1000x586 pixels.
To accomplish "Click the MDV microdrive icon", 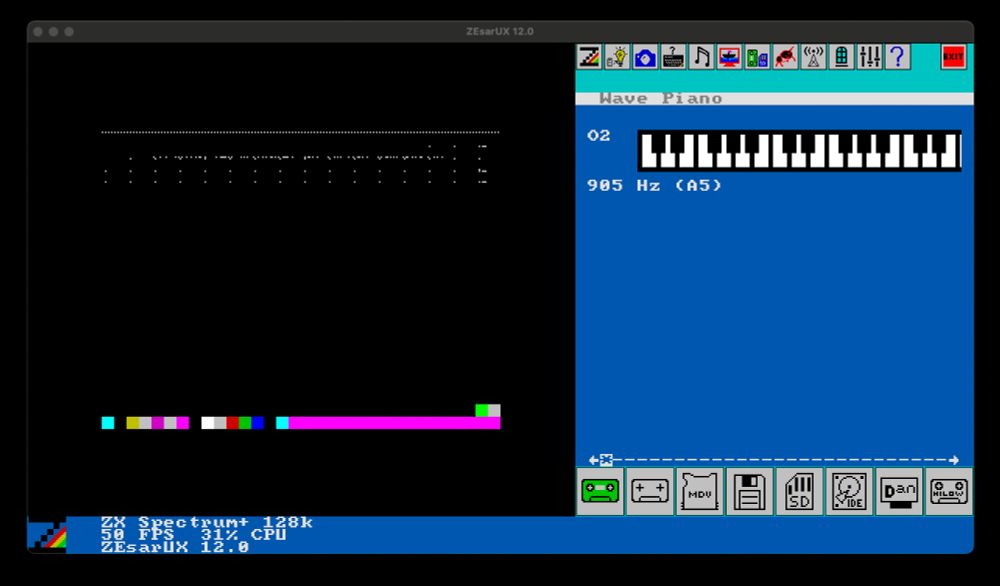I will (x=700, y=491).
